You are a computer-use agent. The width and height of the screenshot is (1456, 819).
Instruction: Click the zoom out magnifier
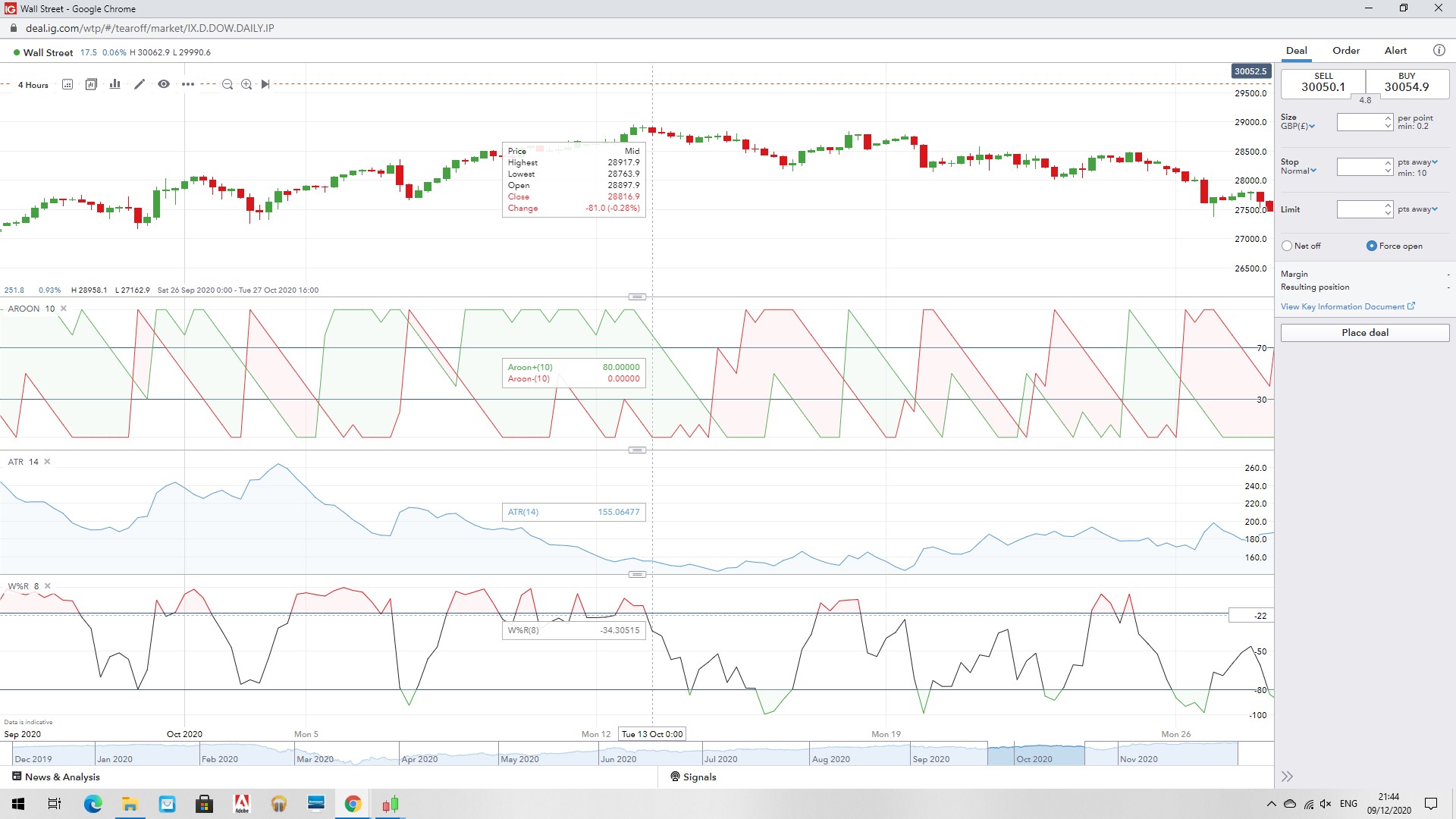click(x=227, y=84)
